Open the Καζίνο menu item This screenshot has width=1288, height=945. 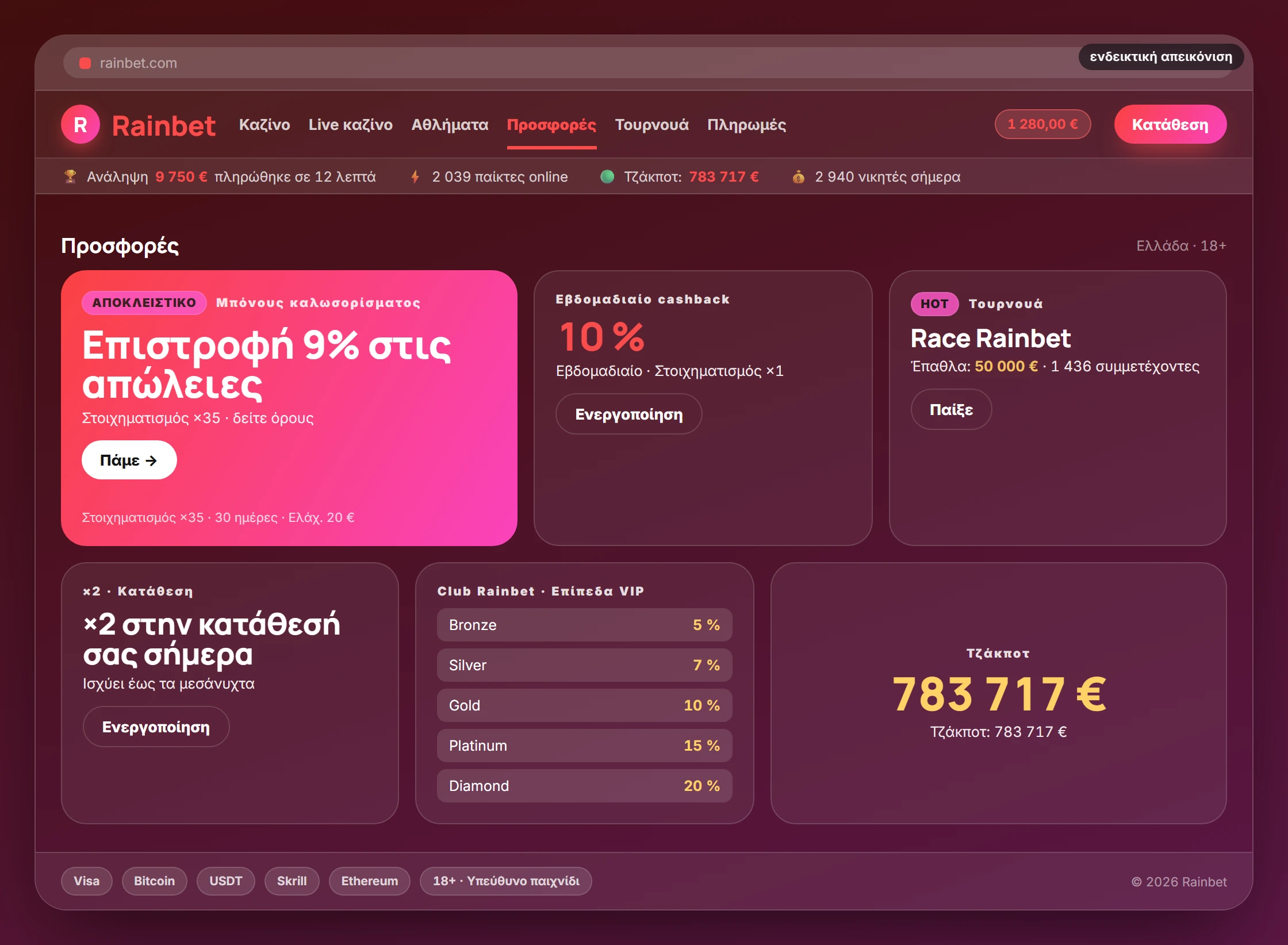pyautogui.click(x=264, y=125)
